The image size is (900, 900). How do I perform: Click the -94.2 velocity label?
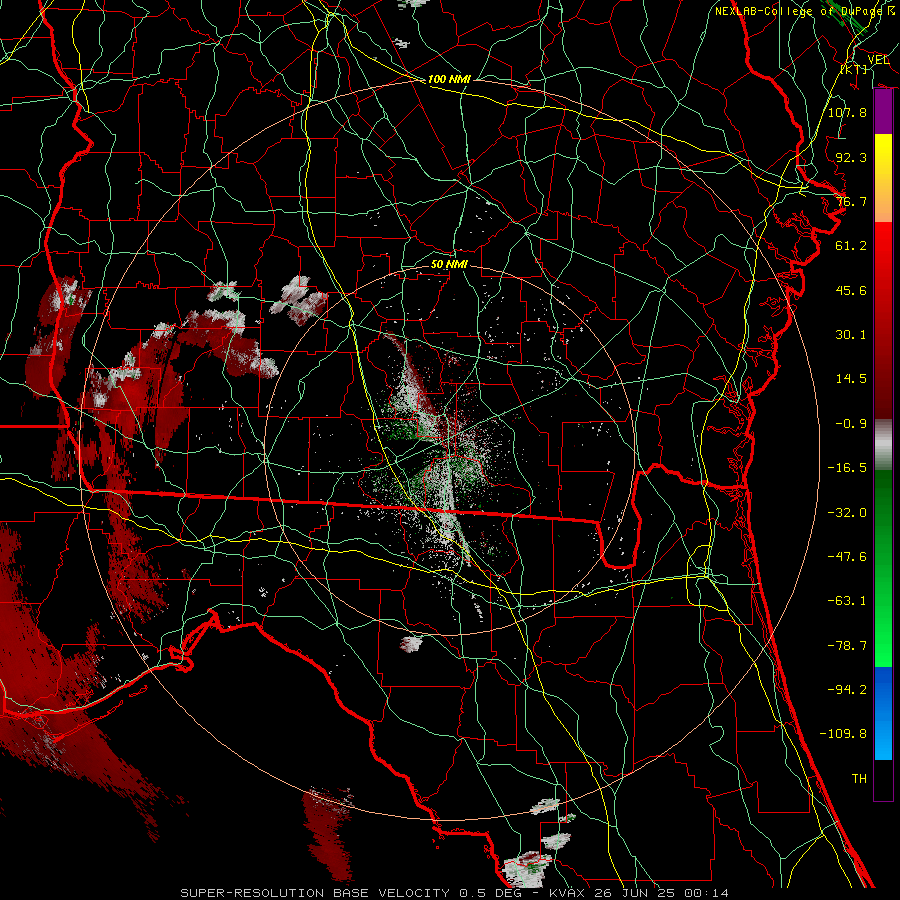[847, 690]
